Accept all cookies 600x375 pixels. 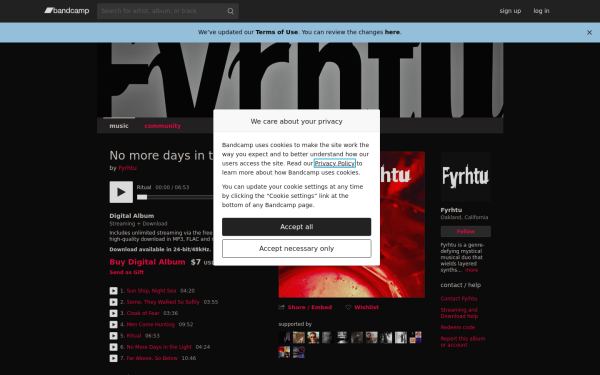coord(297,227)
